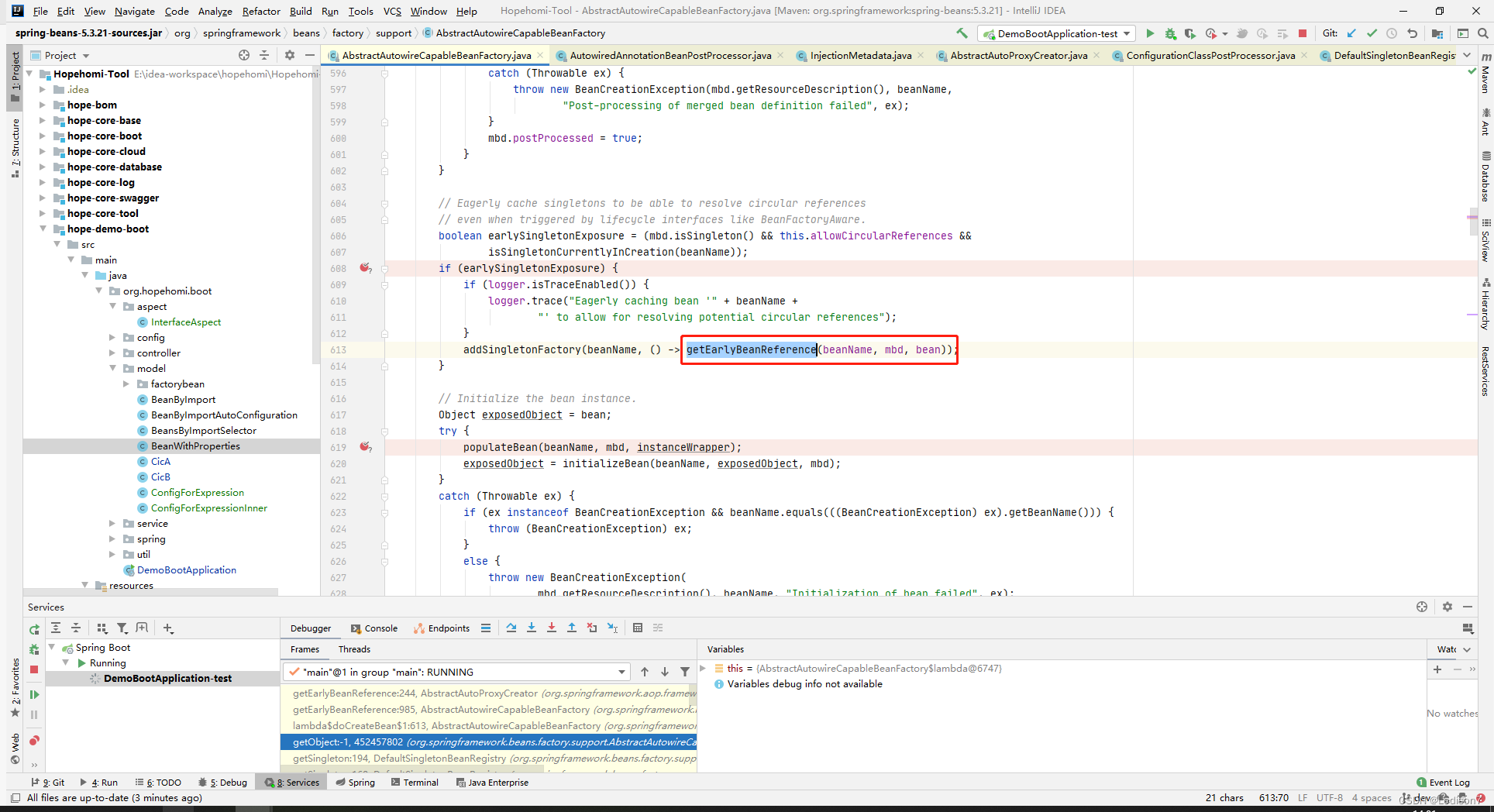
Task: Switch to AutowiredAnnotationBeanPostProcessor.java tab
Action: coord(670,55)
